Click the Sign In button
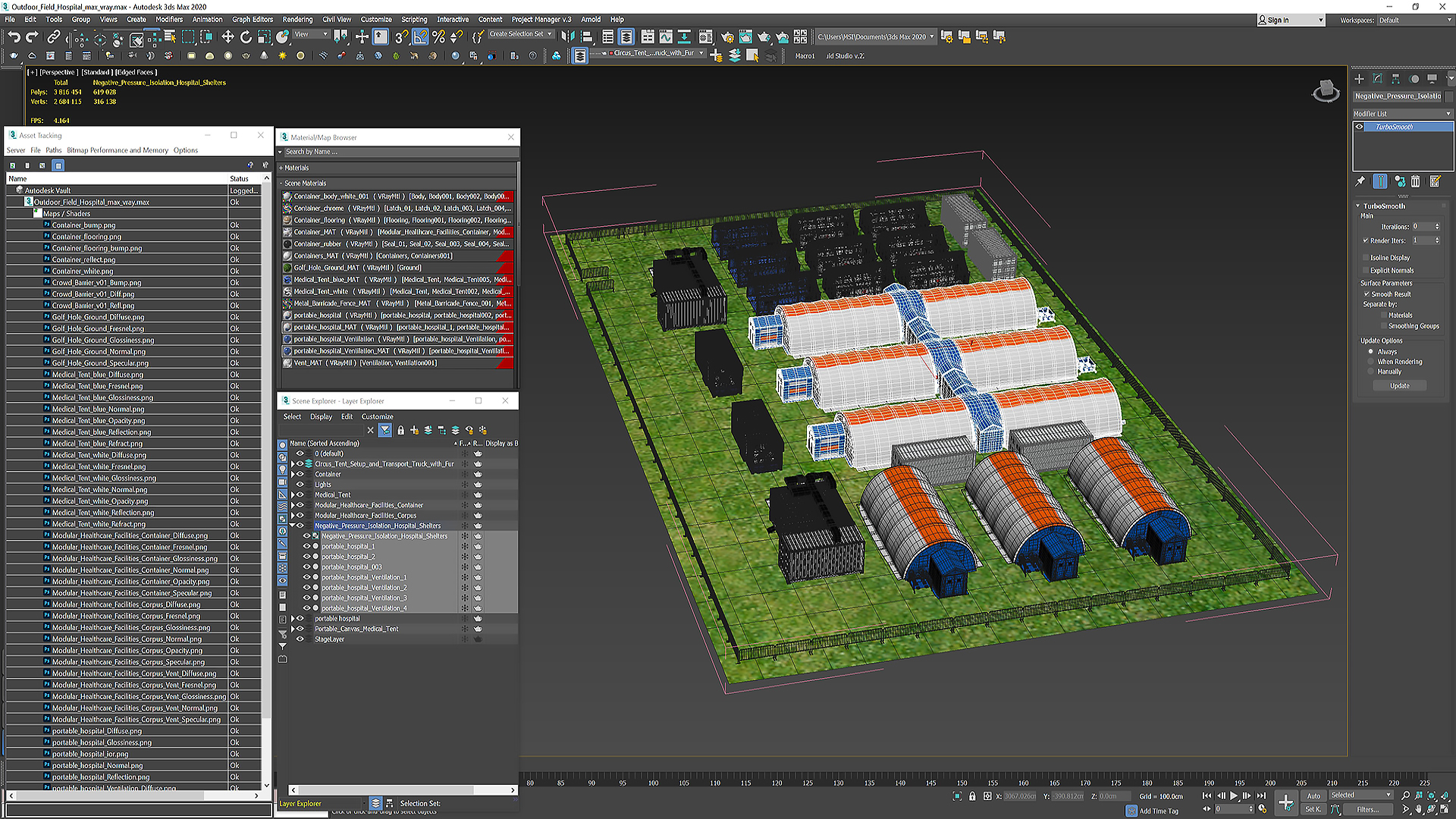The width and height of the screenshot is (1456, 819). point(1291,20)
